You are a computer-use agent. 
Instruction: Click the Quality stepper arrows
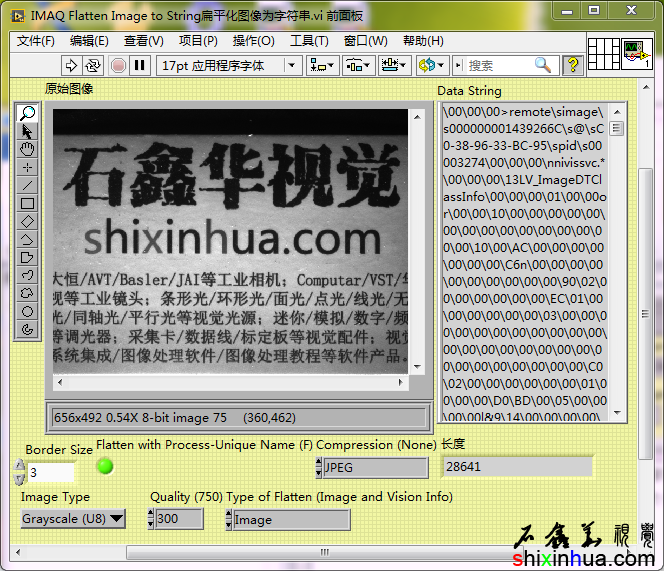pyautogui.click(x=150, y=519)
